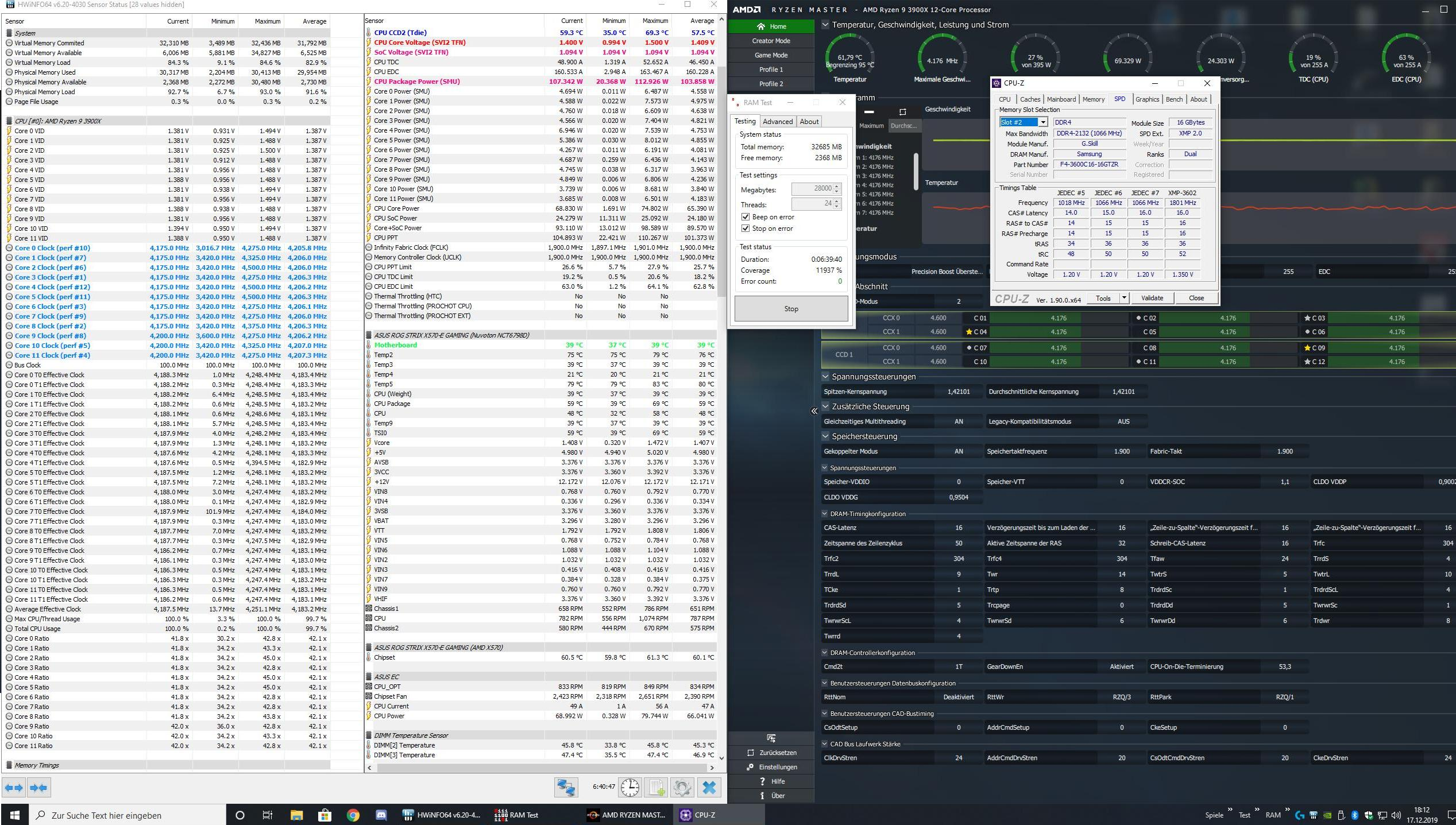1456x825 pixels.
Task: Reset sensor timer with clock icon
Action: tap(629, 787)
